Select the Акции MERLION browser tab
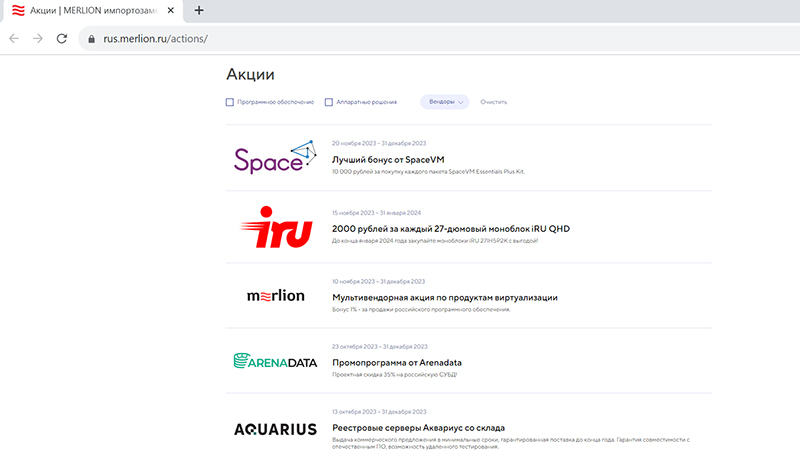This screenshot has height=465, width=800. point(90,10)
